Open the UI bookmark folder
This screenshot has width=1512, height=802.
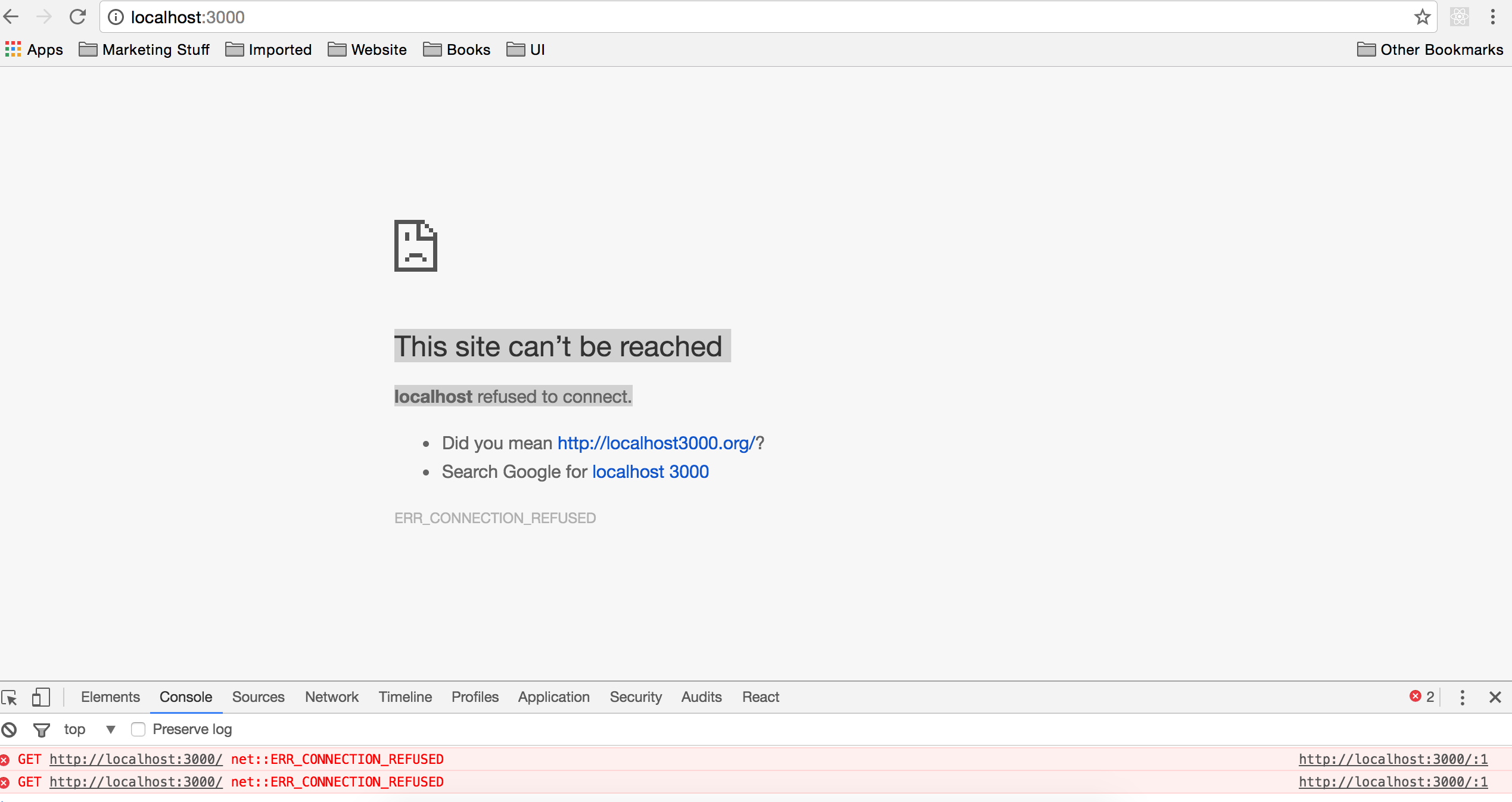pos(526,49)
